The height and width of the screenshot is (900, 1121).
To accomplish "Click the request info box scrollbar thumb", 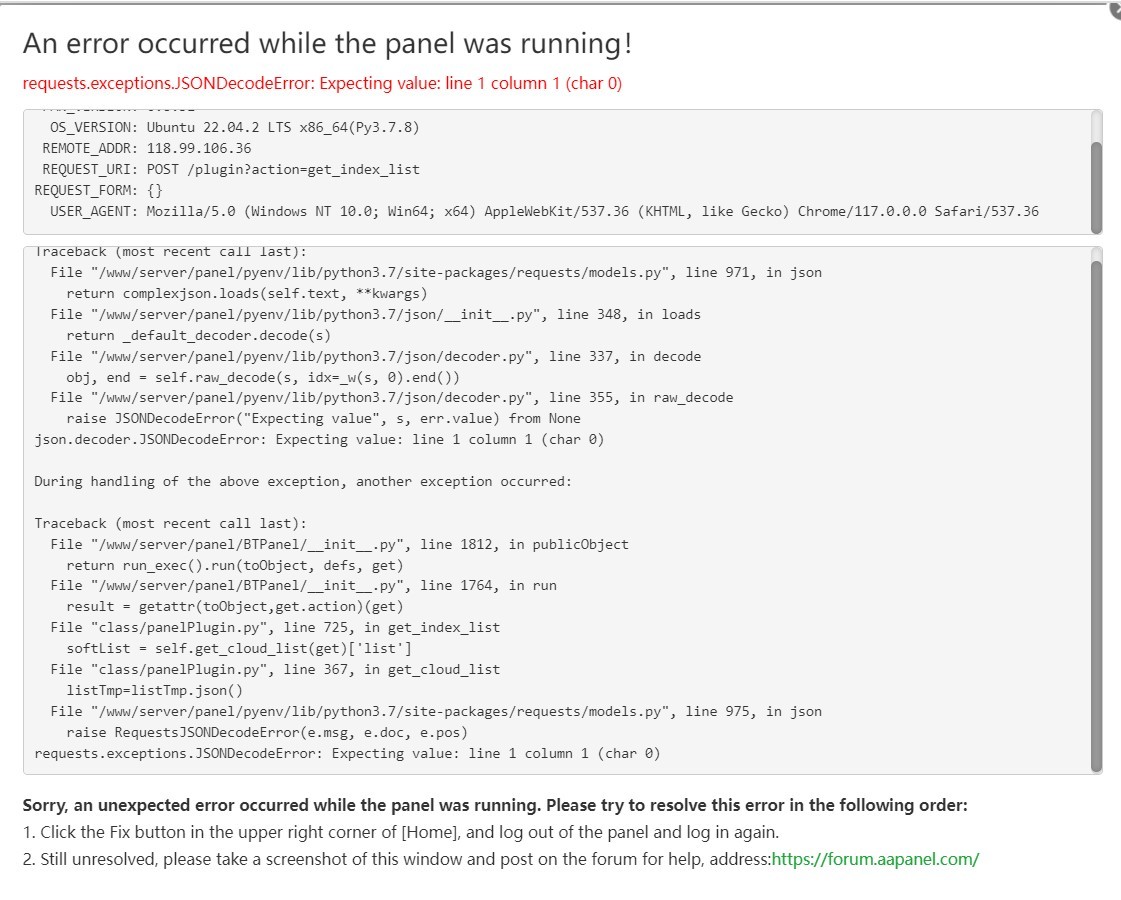I will (1096, 186).
